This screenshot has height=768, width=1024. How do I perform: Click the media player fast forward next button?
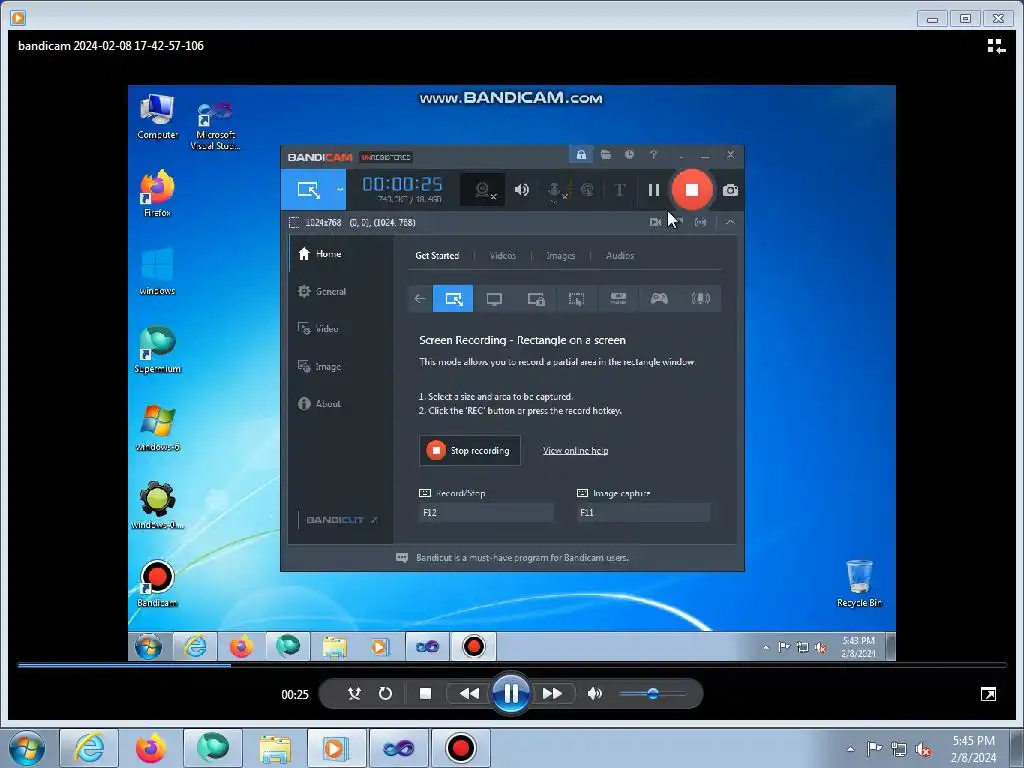coord(552,694)
